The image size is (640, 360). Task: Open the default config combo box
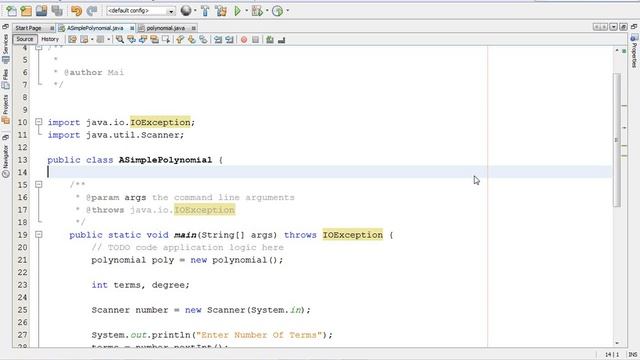[141, 11]
